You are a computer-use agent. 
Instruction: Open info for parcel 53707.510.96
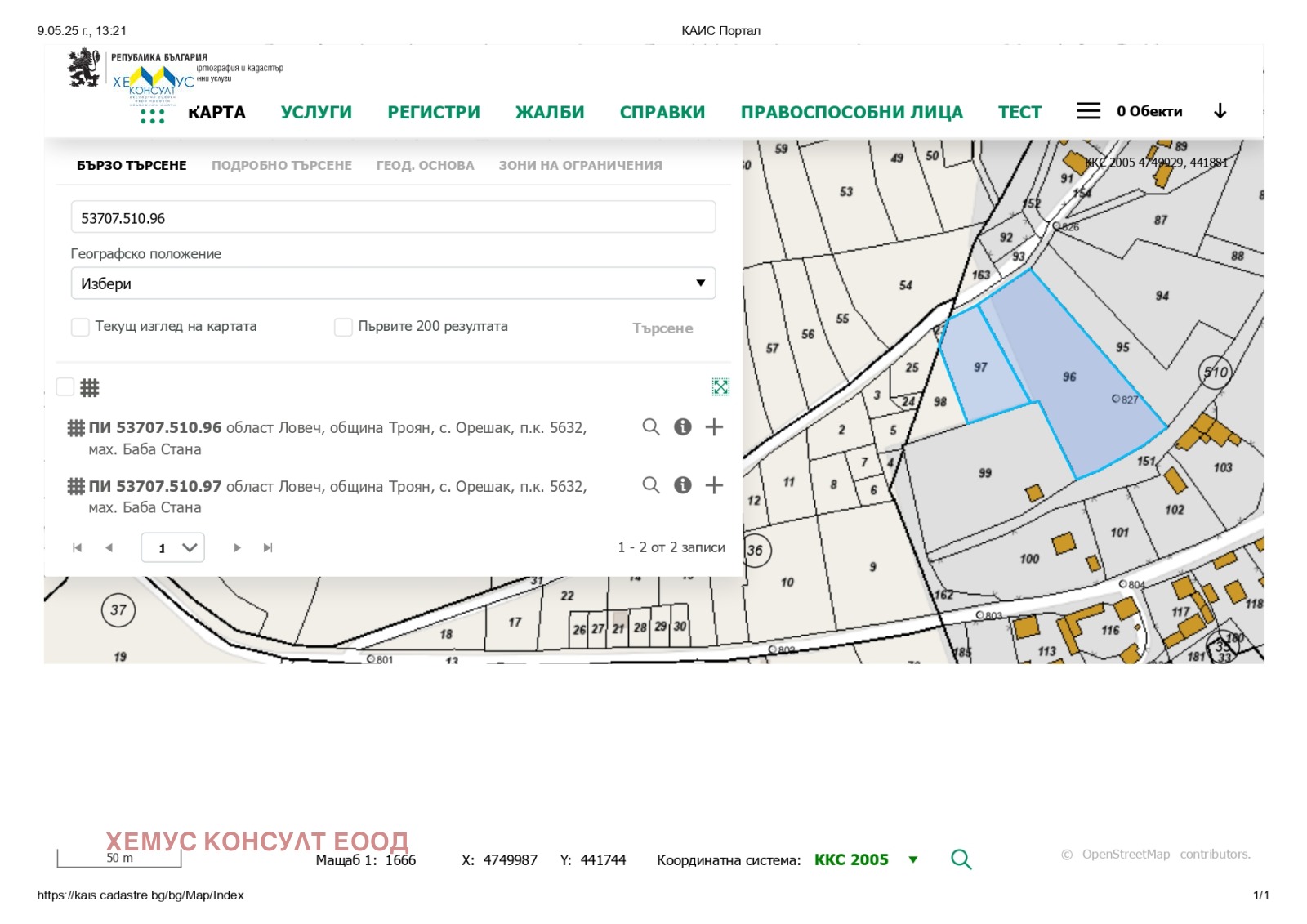pos(682,427)
